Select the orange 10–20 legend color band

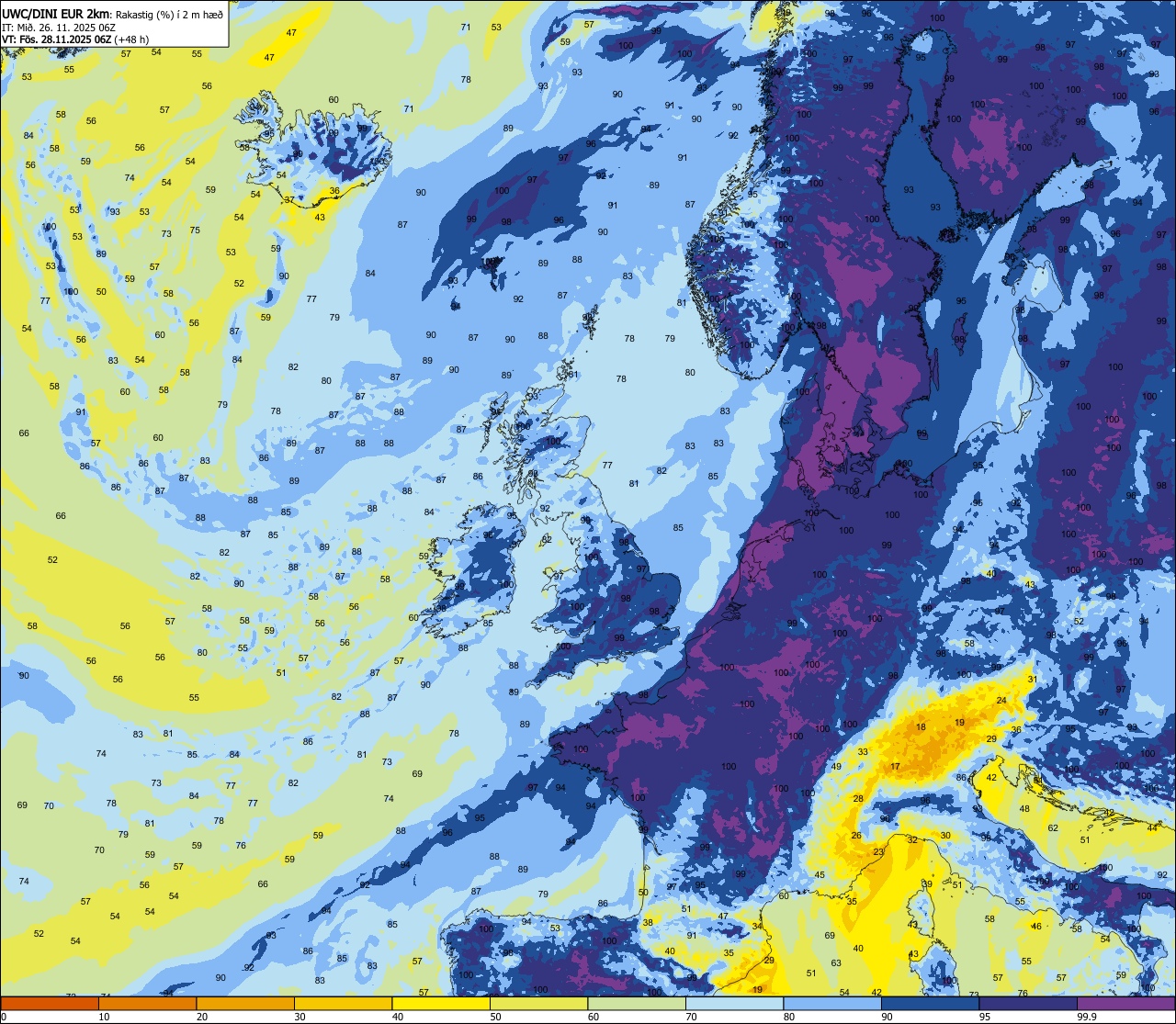[147, 1003]
